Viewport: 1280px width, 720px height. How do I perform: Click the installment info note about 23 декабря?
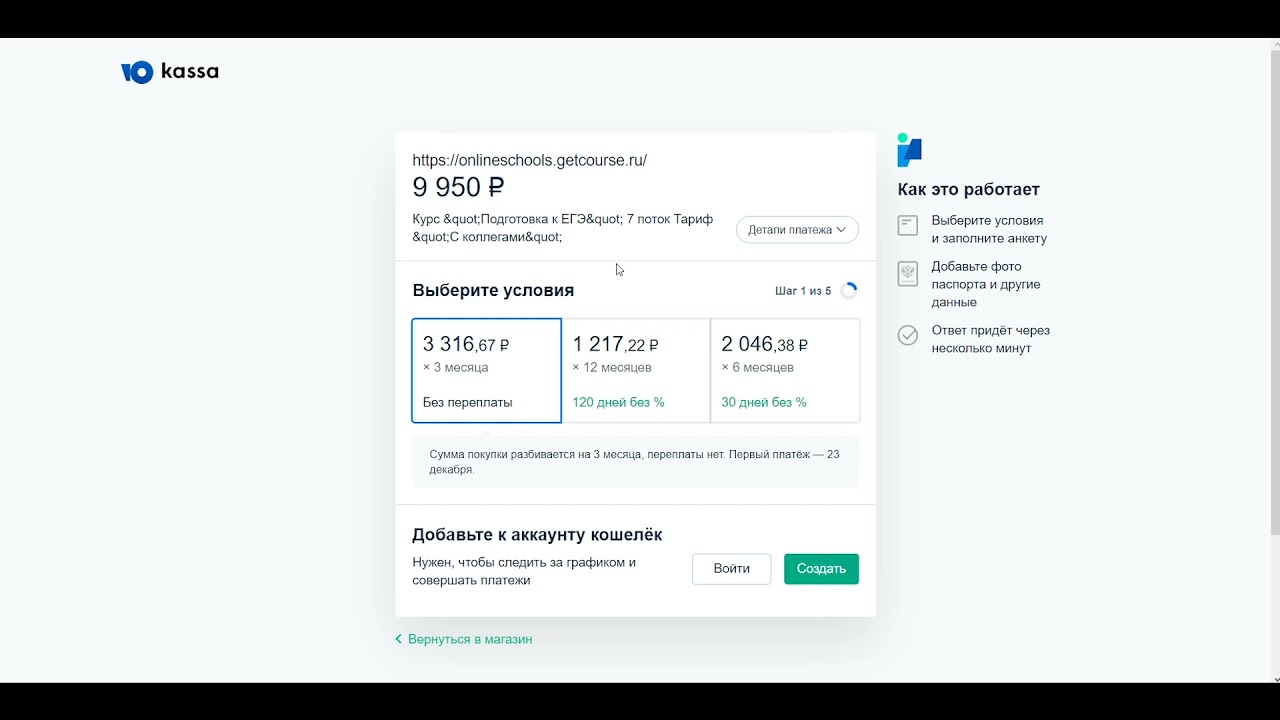pos(636,462)
